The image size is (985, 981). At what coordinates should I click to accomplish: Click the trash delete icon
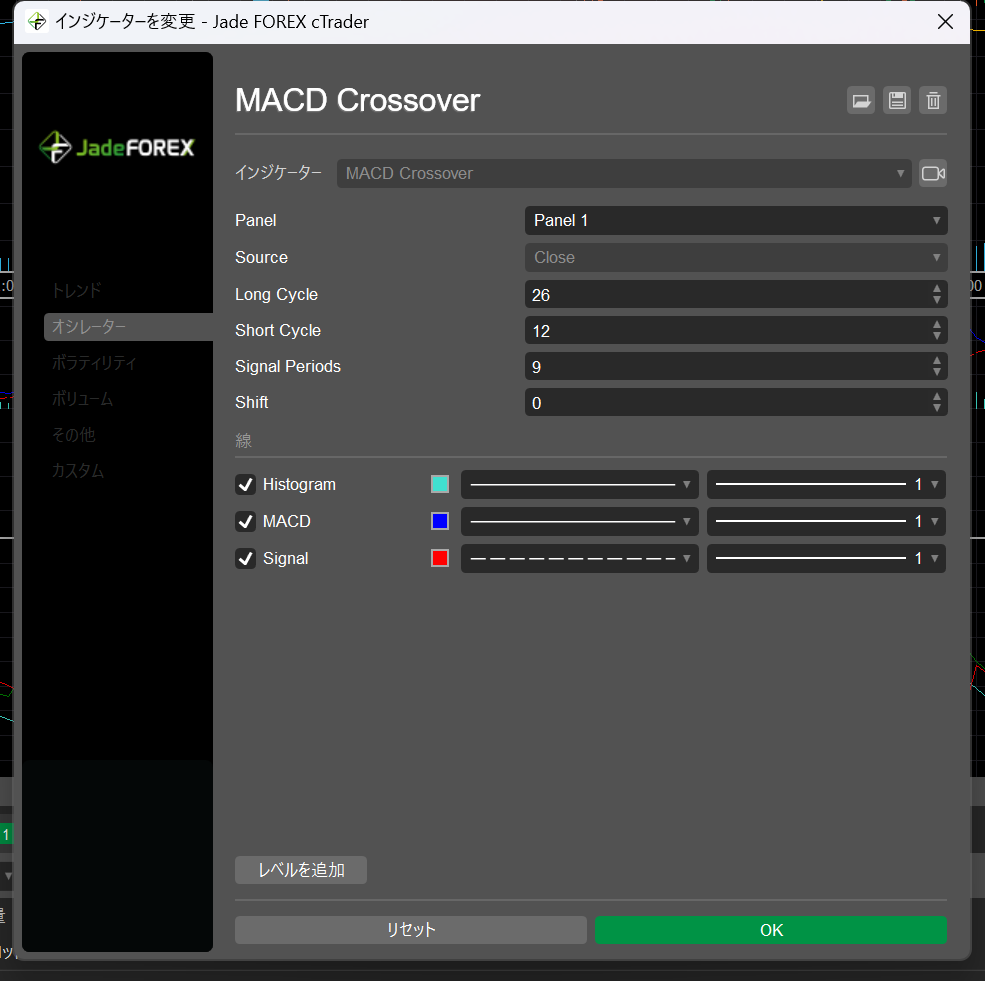[x=933, y=100]
